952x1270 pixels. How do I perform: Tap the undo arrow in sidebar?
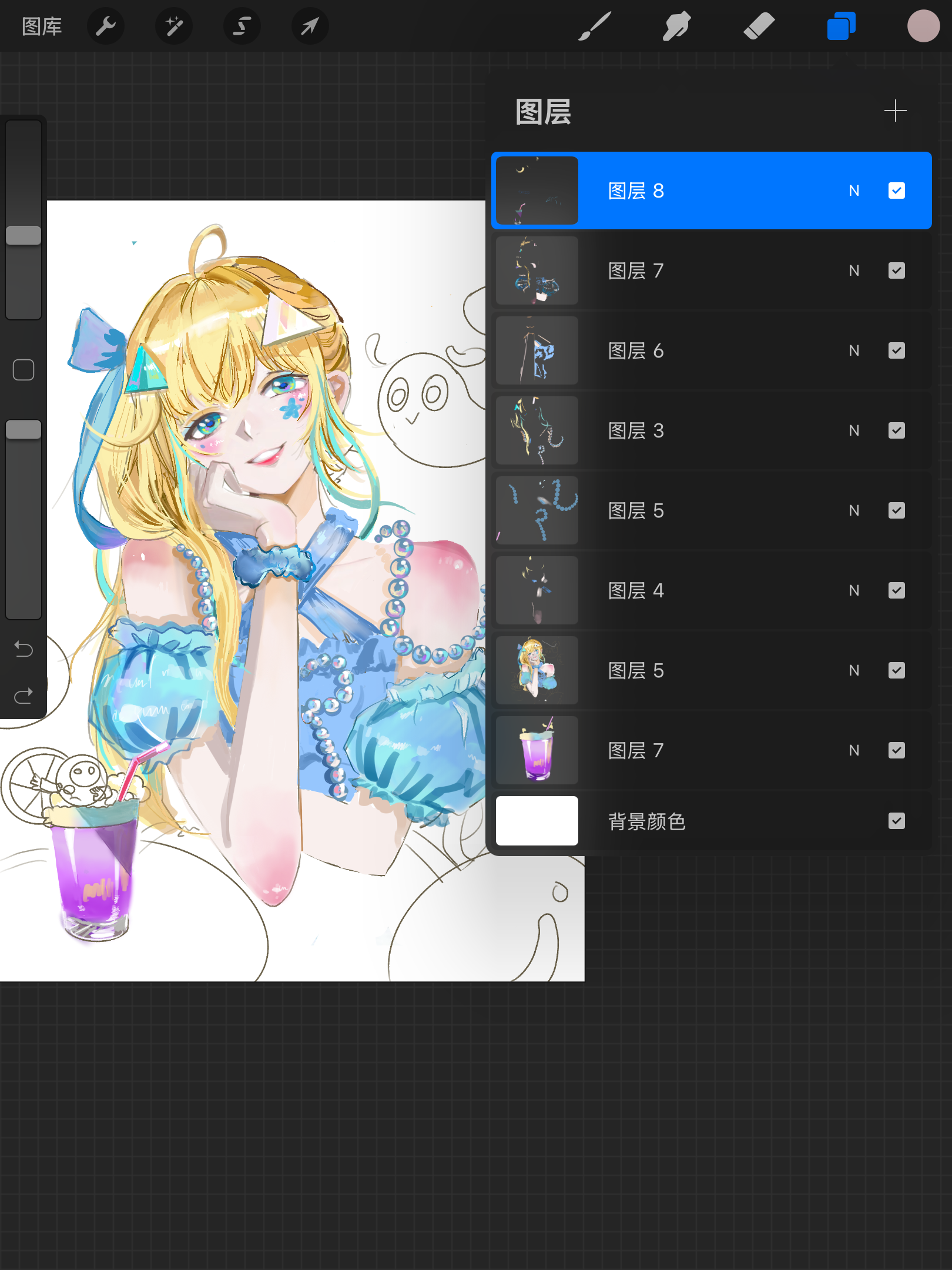[x=24, y=649]
